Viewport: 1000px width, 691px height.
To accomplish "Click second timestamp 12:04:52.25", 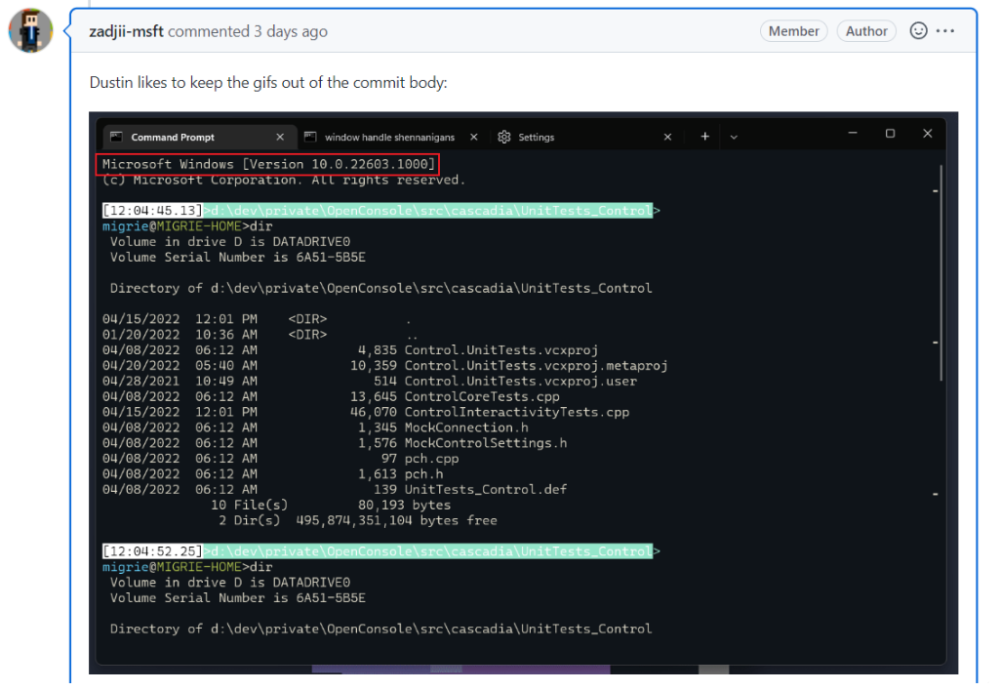I will [152, 551].
